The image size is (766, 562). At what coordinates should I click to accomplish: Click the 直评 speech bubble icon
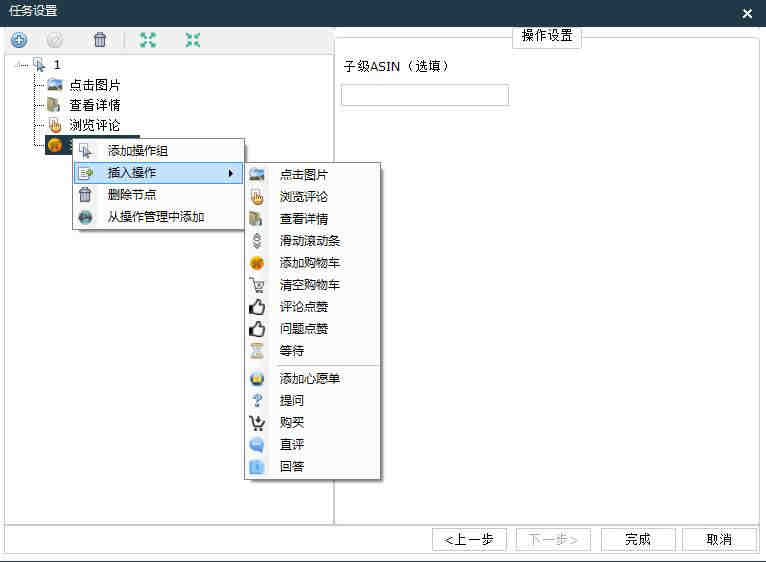click(257, 445)
